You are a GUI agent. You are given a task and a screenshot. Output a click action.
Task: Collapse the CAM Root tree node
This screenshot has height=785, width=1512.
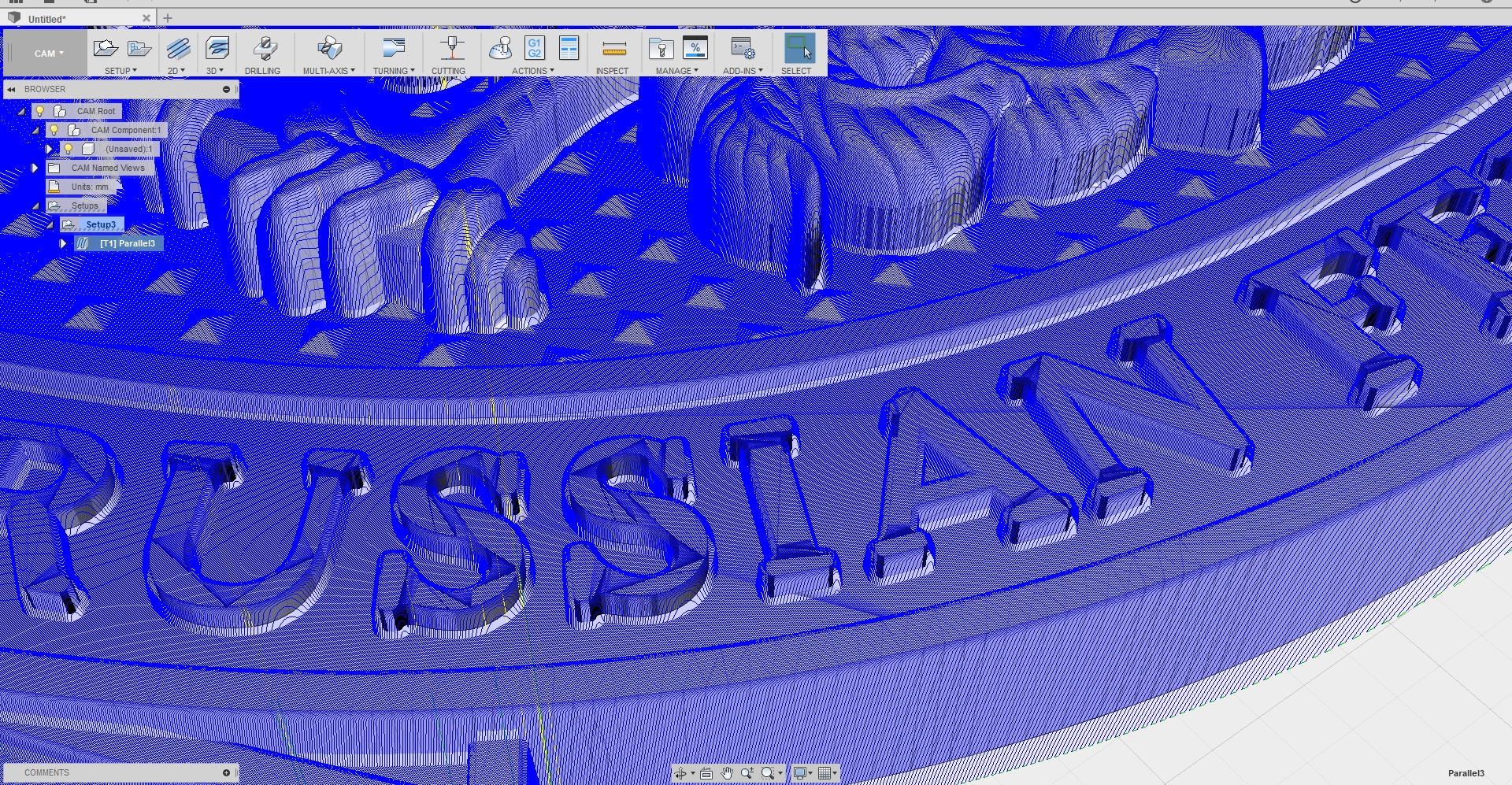(22, 112)
